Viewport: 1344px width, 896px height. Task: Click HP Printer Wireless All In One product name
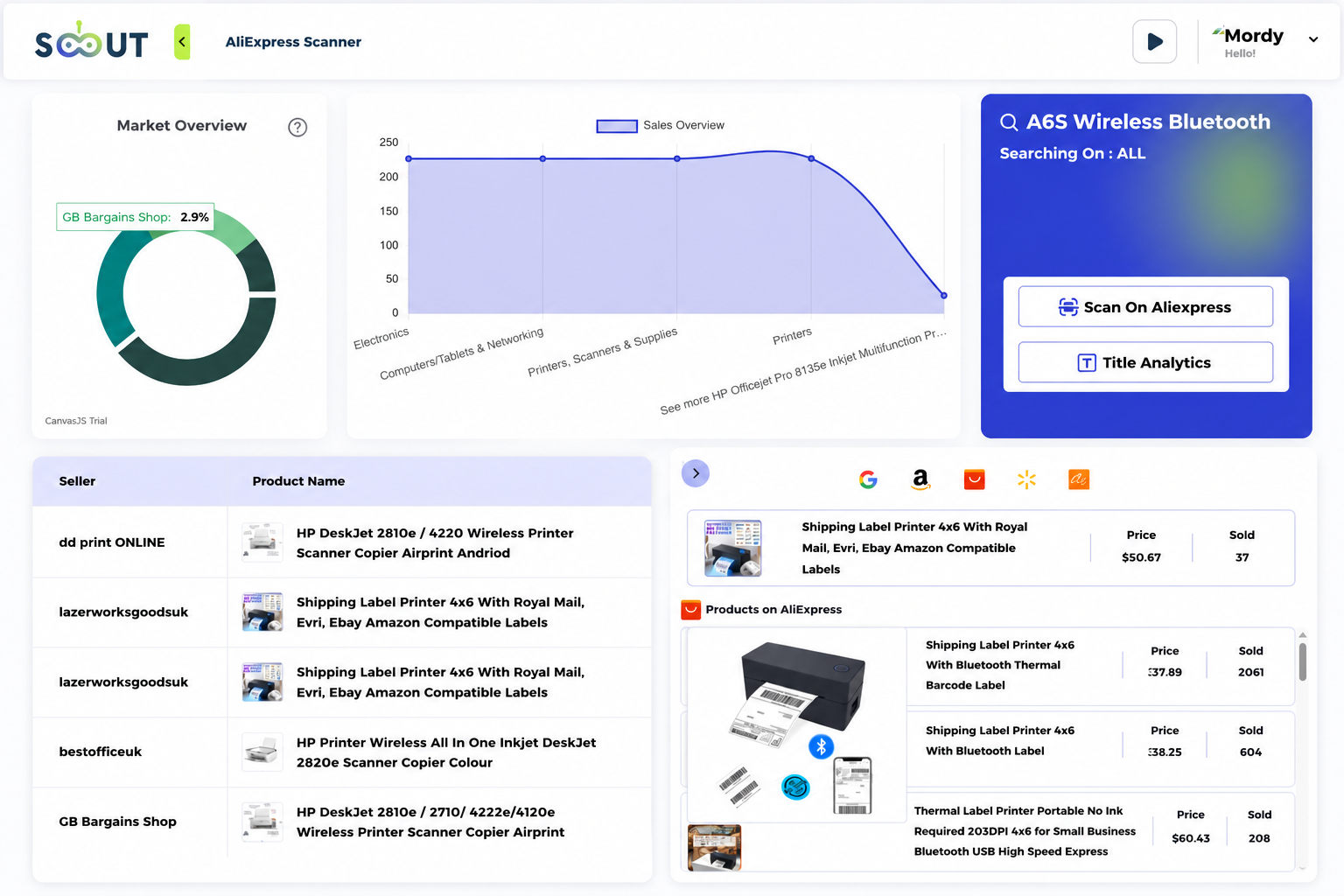click(x=446, y=752)
